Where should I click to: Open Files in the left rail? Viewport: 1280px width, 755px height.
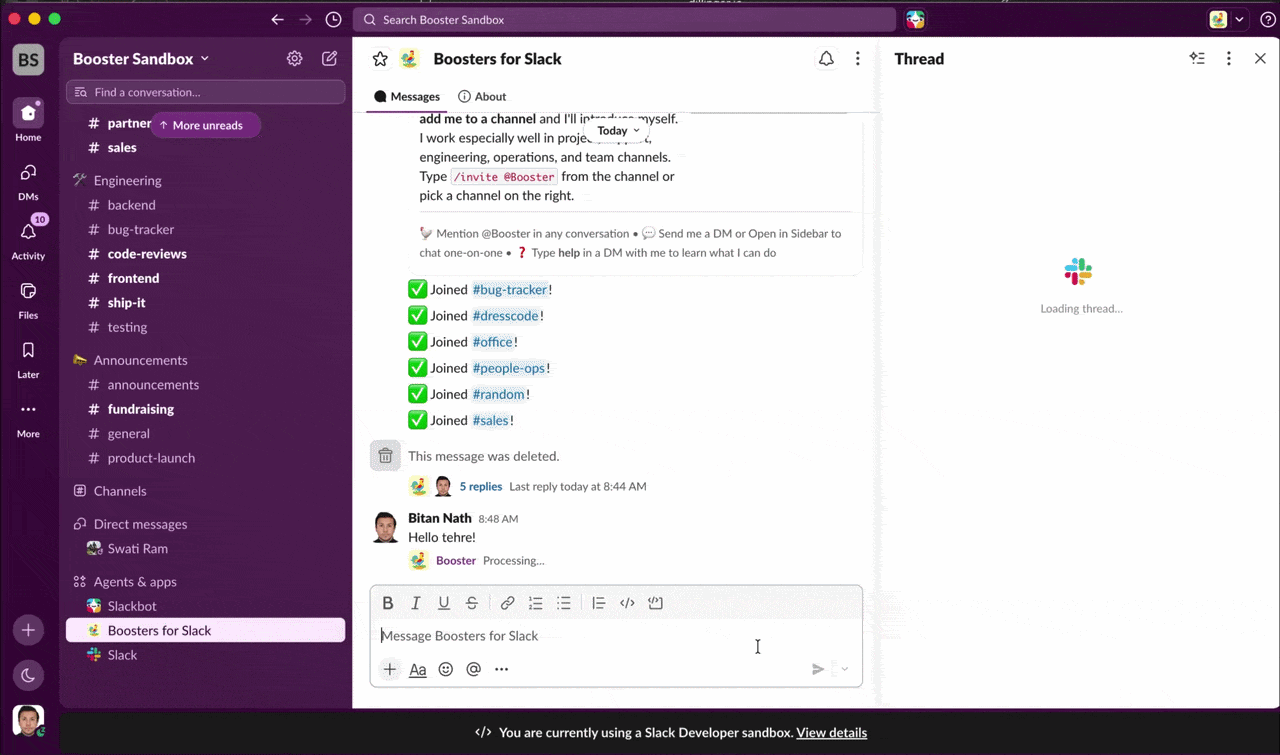pos(28,299)
